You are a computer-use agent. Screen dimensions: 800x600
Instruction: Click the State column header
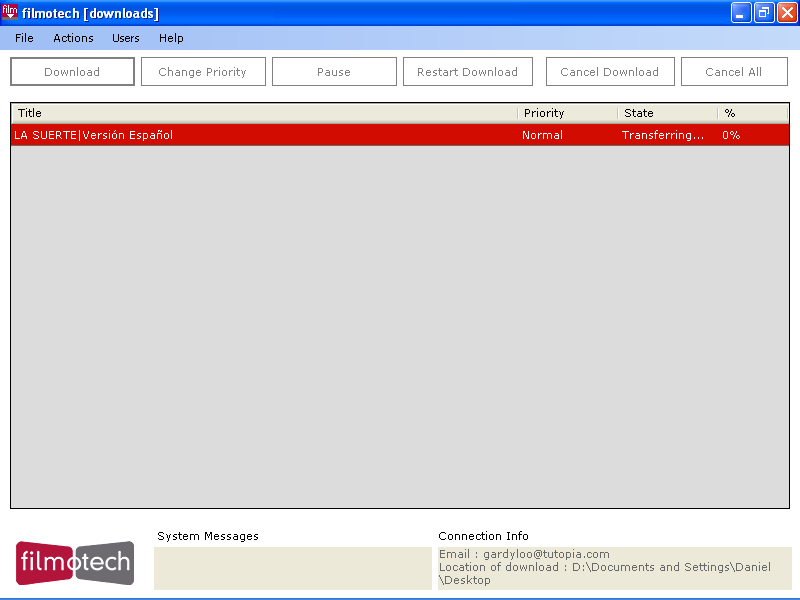666,113
